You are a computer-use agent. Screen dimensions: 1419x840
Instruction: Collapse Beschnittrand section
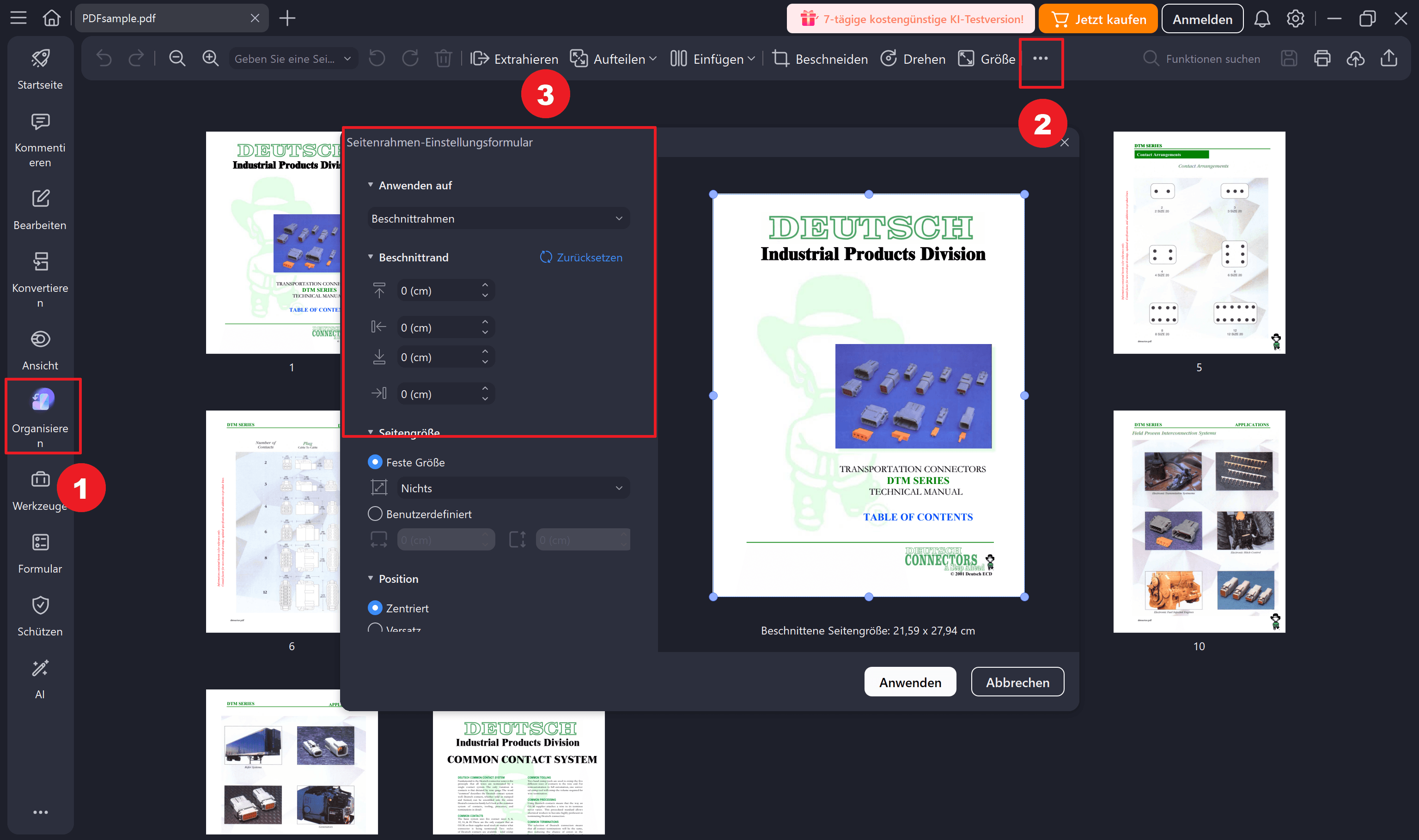click(370, 256)
